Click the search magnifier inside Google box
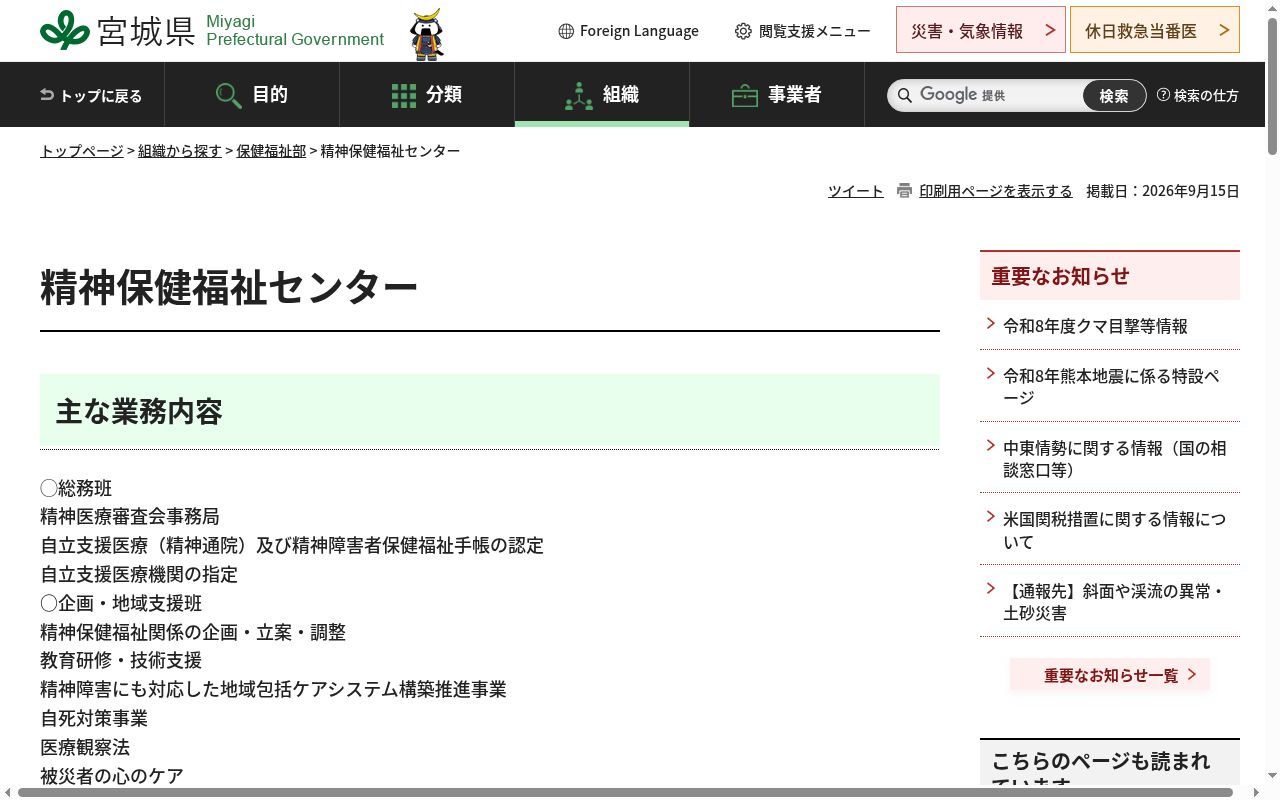Image resolution: width=1280 pixels, height=800 pixels. [x=905, y=95]
